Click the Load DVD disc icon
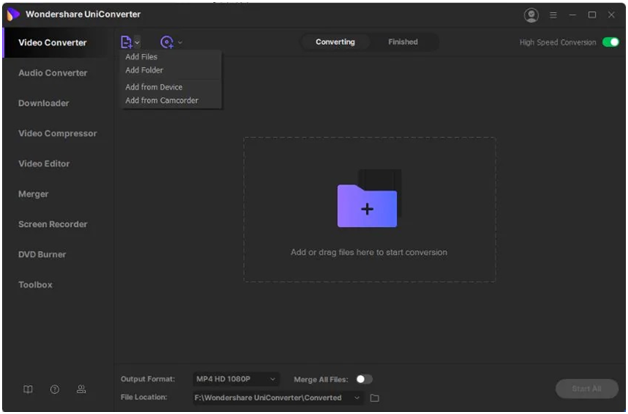Screen dimensions: 628x414 [x=167, y=42]
